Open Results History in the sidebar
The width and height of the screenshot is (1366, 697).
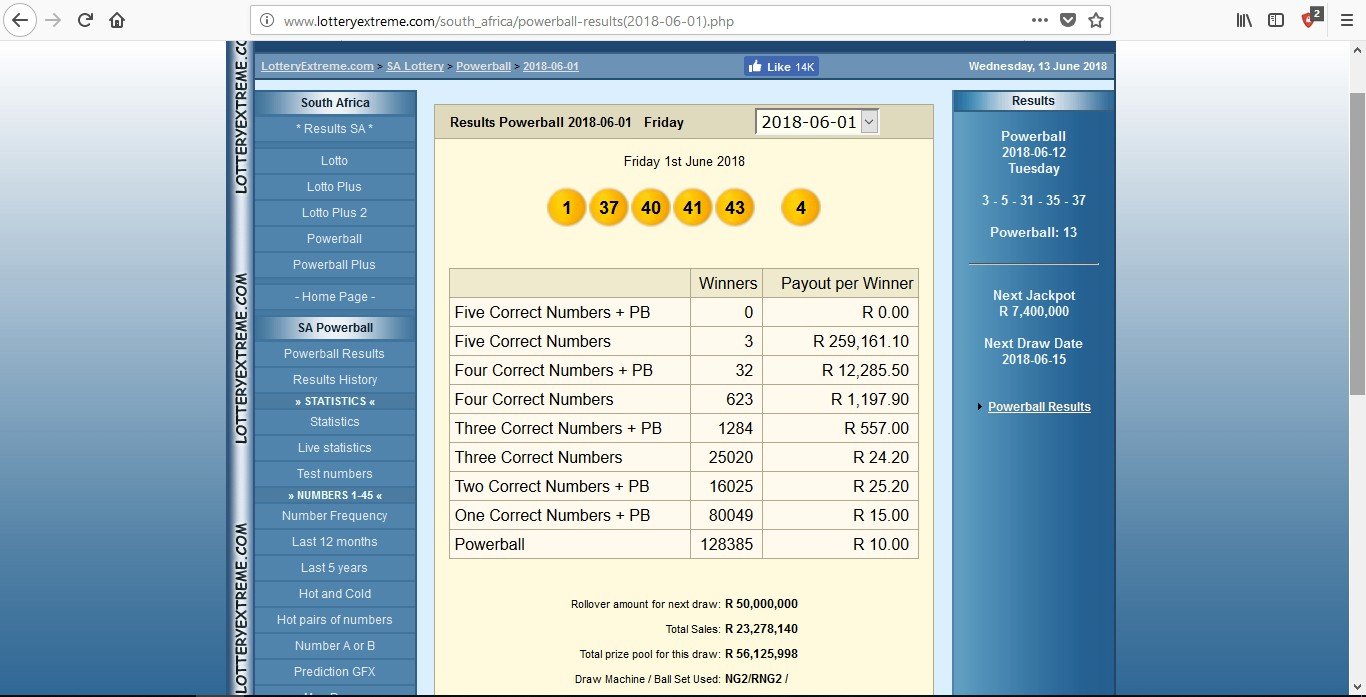point(334,380)
